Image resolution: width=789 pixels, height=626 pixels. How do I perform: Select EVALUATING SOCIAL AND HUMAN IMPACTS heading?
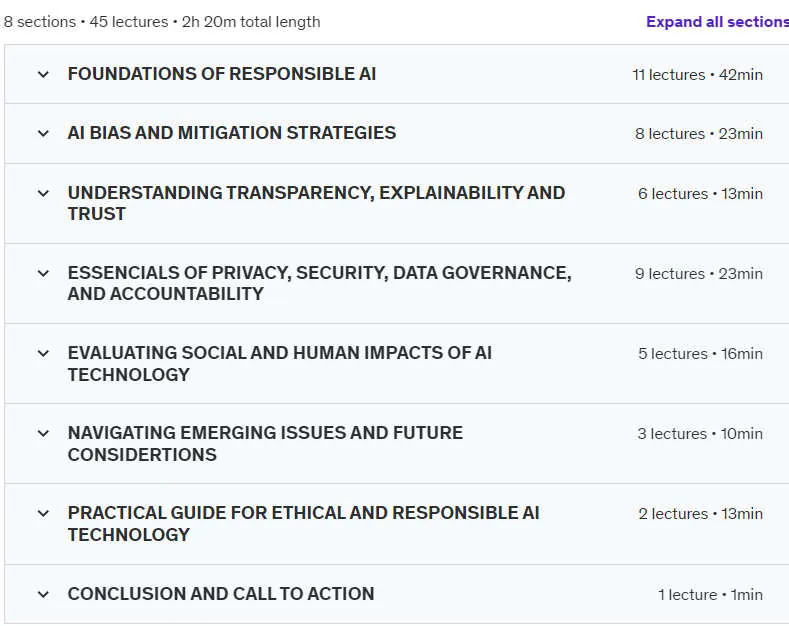coord(280,364)
